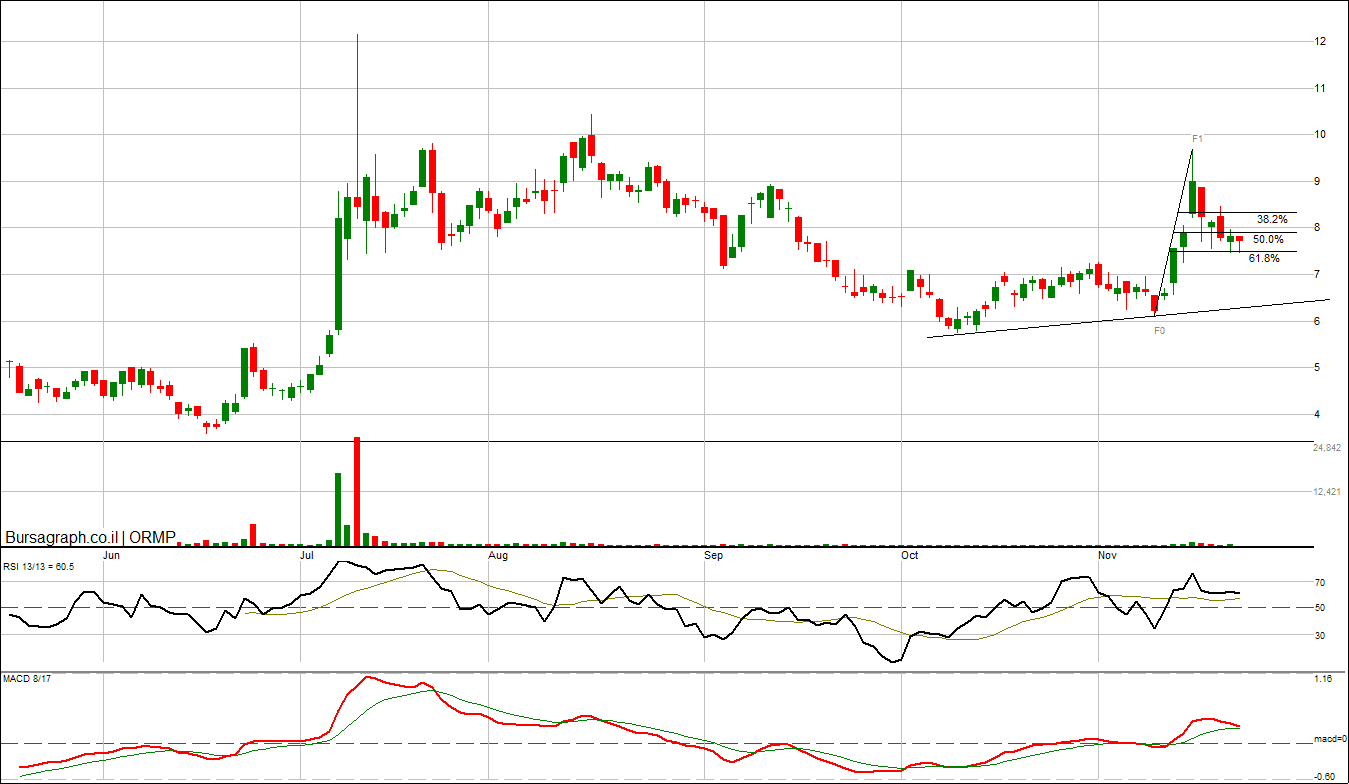Click the Jul label on time axis
This screenshot has height=784, width=1349.
click(x=308, y=554)
